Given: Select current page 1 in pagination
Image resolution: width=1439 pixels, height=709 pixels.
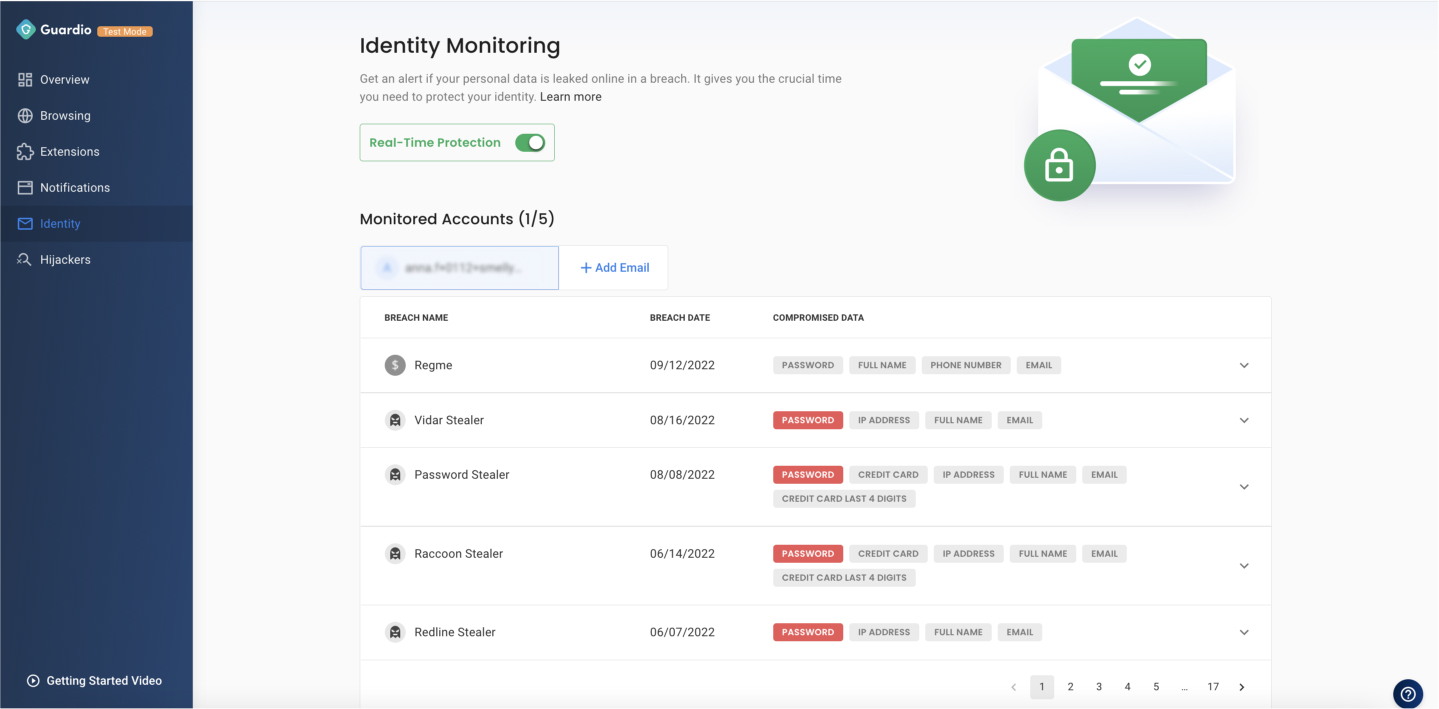Looking at the screenshot, I should click(x=1042, y=687).
